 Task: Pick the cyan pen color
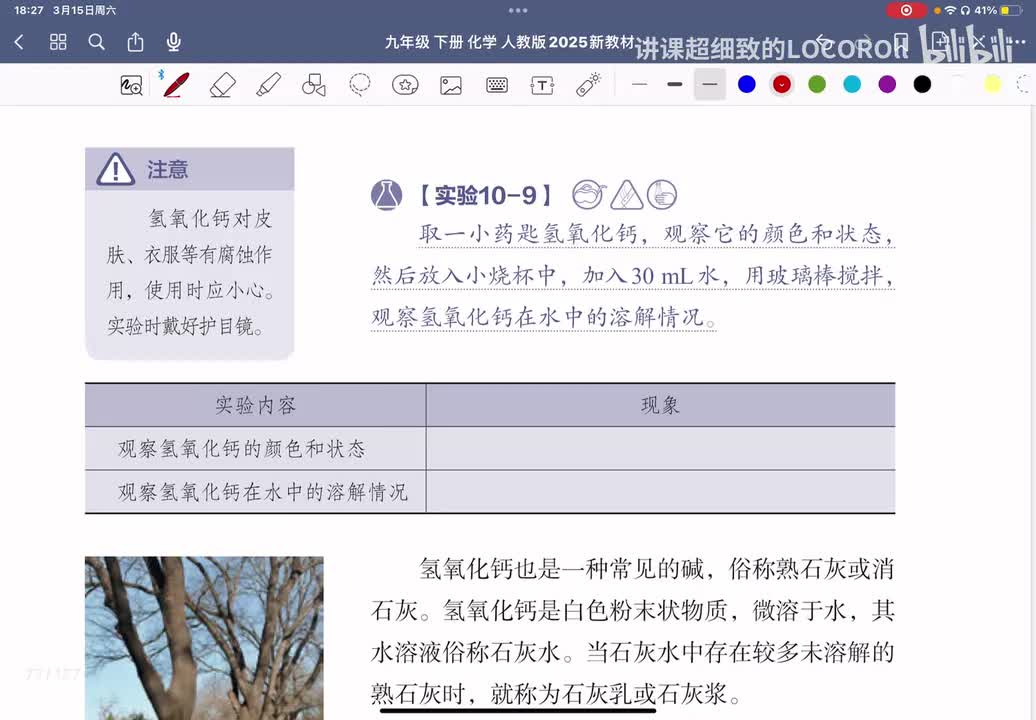tap(852, 85)
